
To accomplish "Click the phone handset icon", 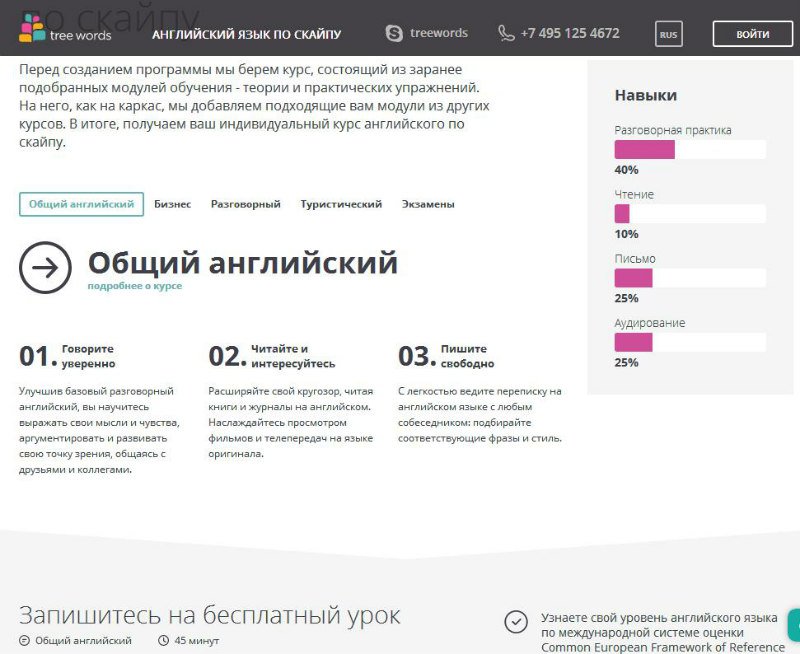I will point(506,34).
